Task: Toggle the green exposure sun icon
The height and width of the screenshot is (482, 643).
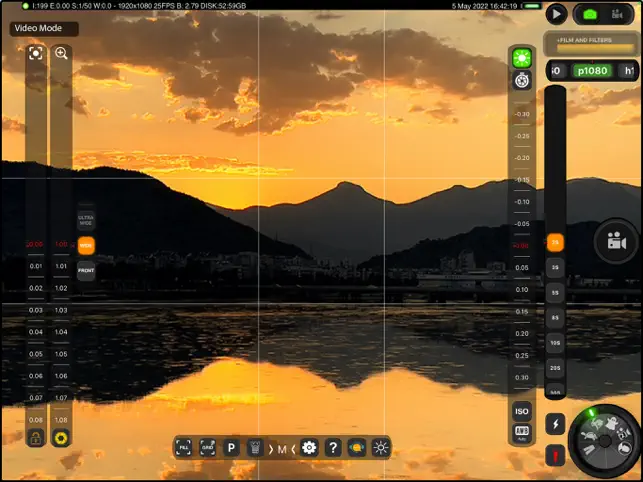Action: click(x=522, y=58)
